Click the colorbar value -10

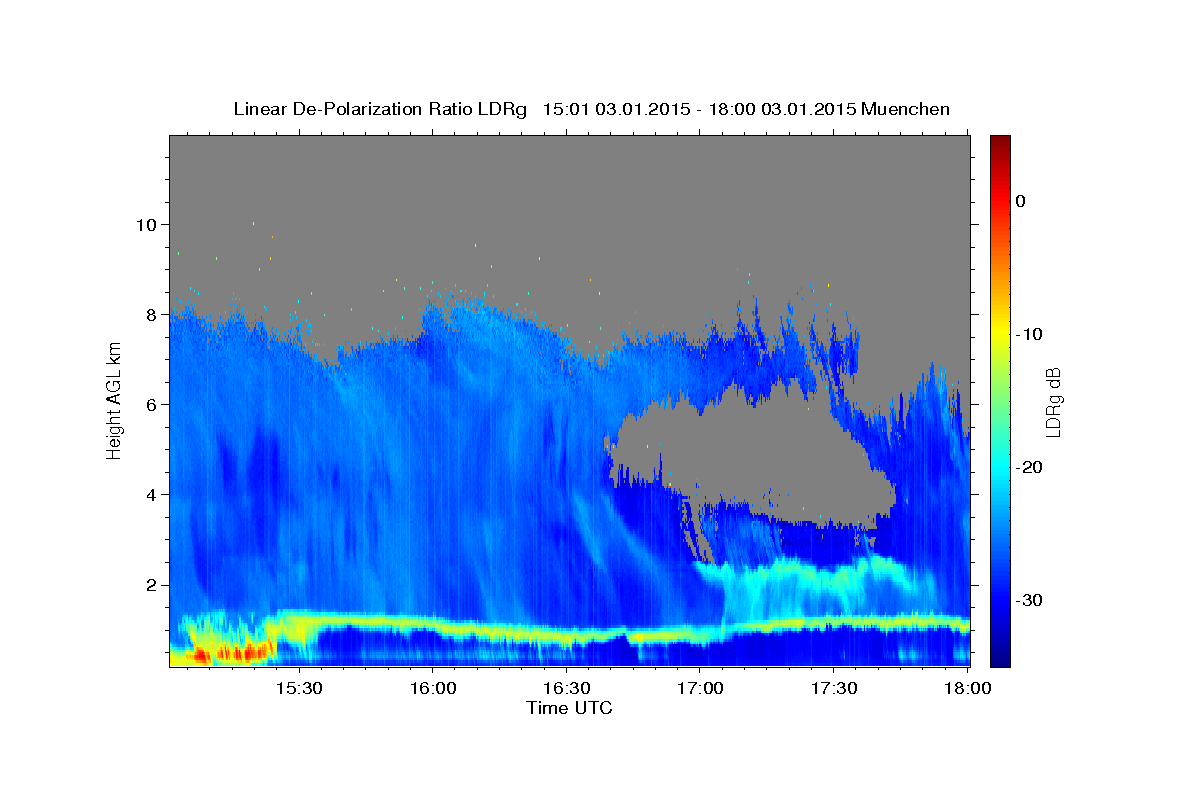[x=1029, y=334]
